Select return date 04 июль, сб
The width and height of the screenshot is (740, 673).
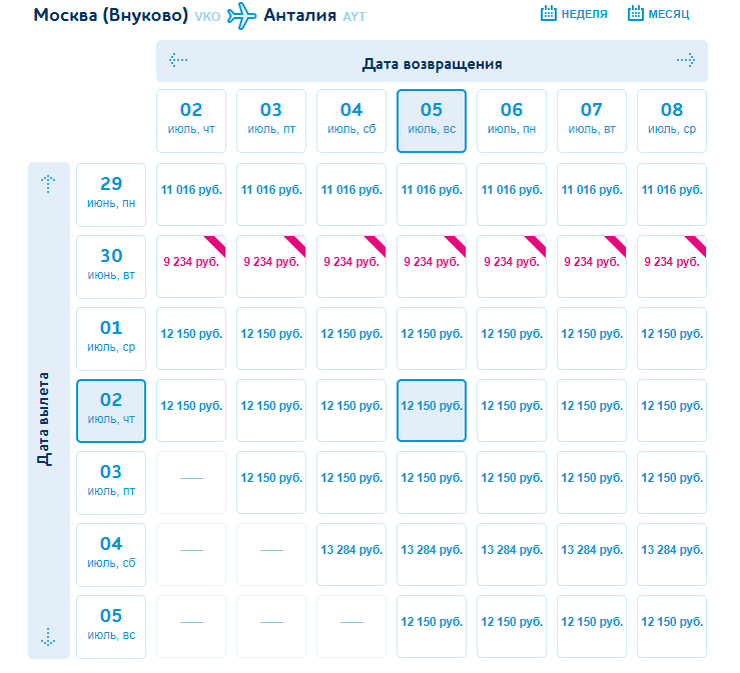pyautogui.click(x=352, y=121)
